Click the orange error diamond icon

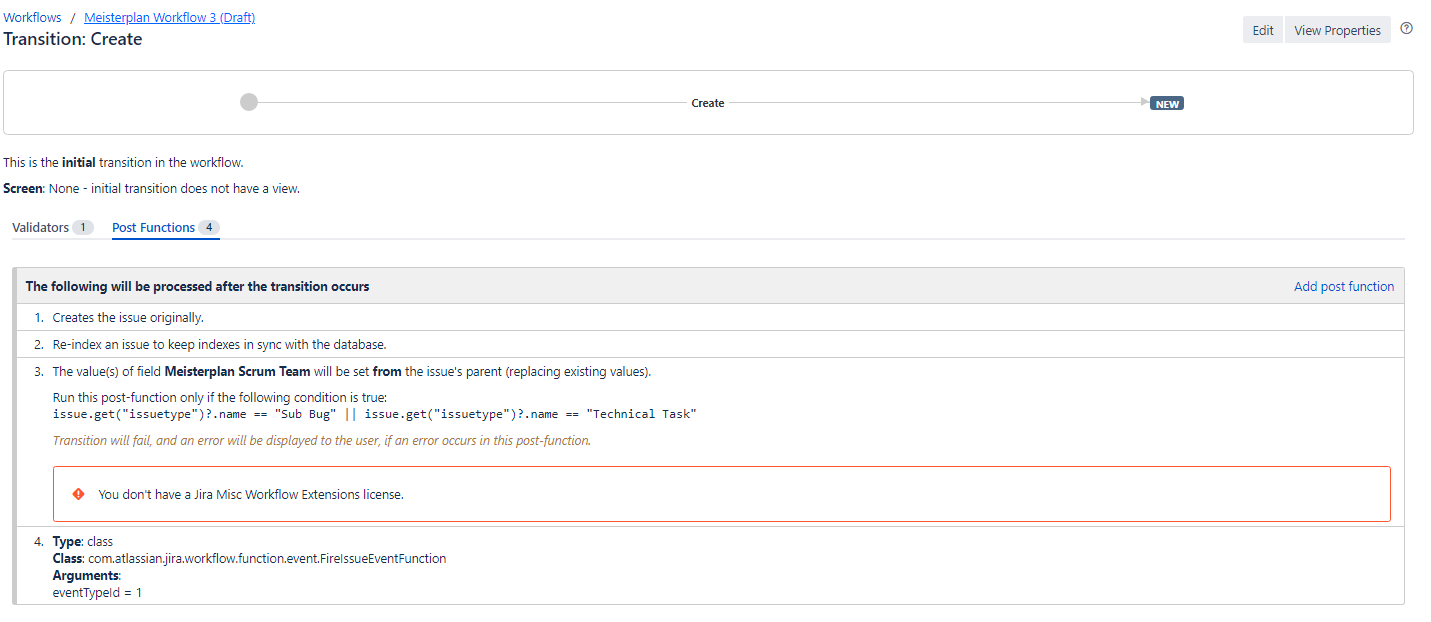click(78, 493)
